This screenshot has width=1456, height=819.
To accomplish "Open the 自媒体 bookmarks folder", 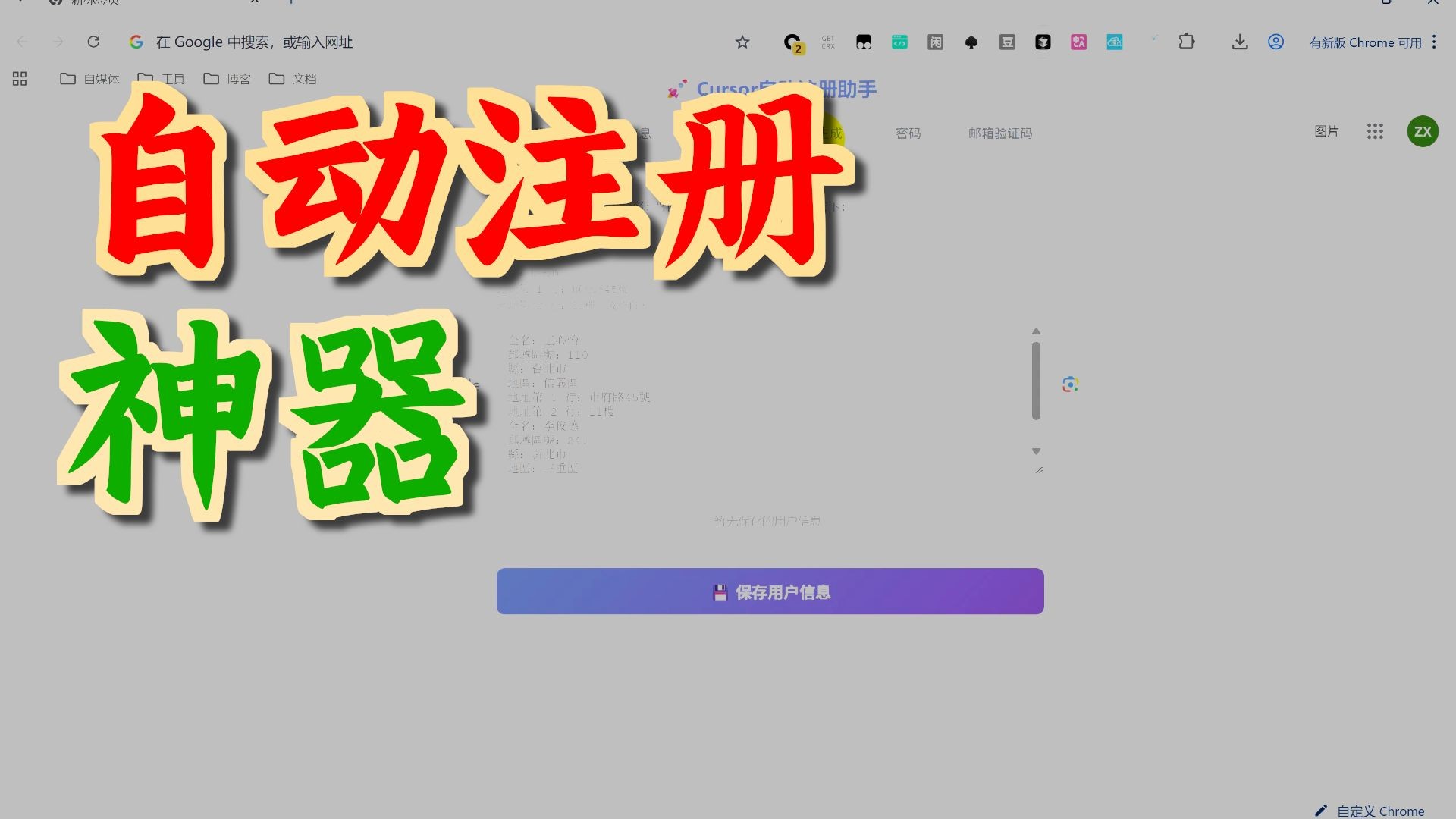I will click(x=89, y=79).
